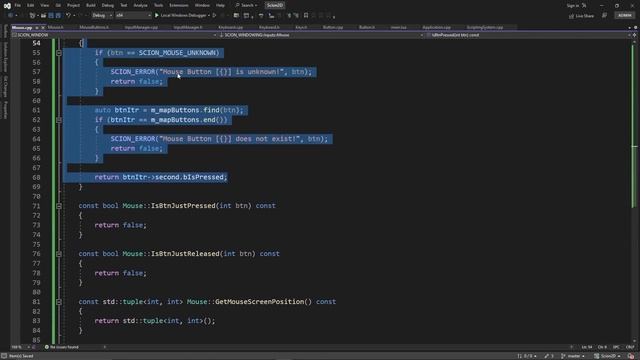Click the Save All toolbar icon
This screenshot has height=360, width=640.
coord(58,16)
